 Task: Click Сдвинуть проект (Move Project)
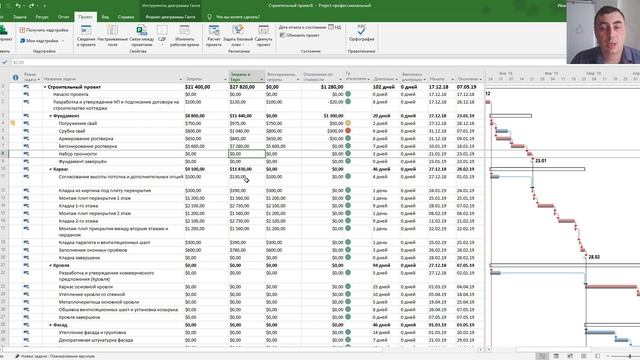pyautogui.click(x=263, y=36)
